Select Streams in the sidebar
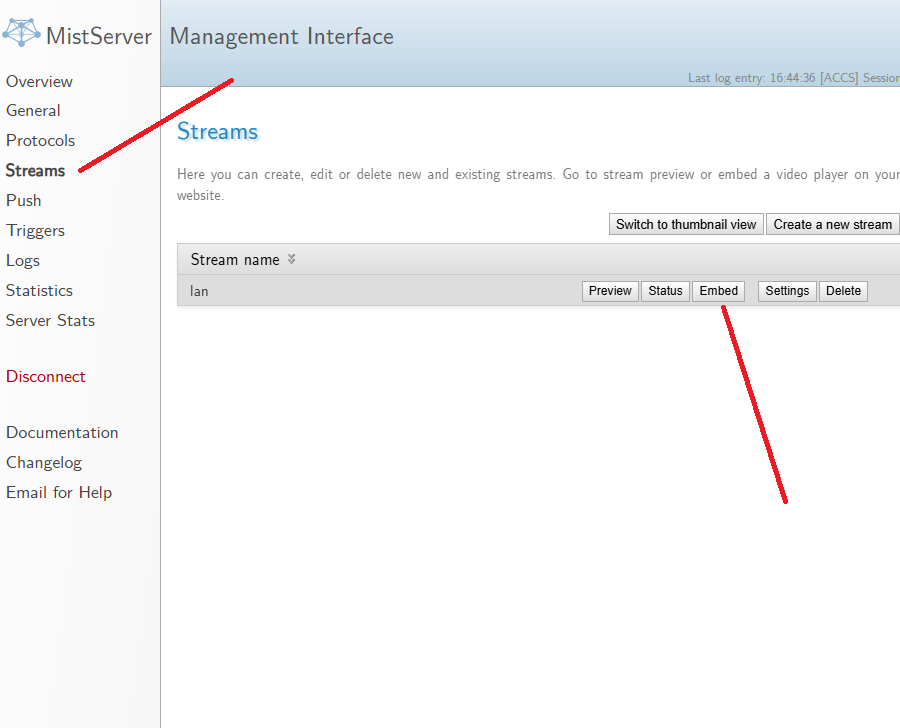900x728 pixels. click(35, 171)
